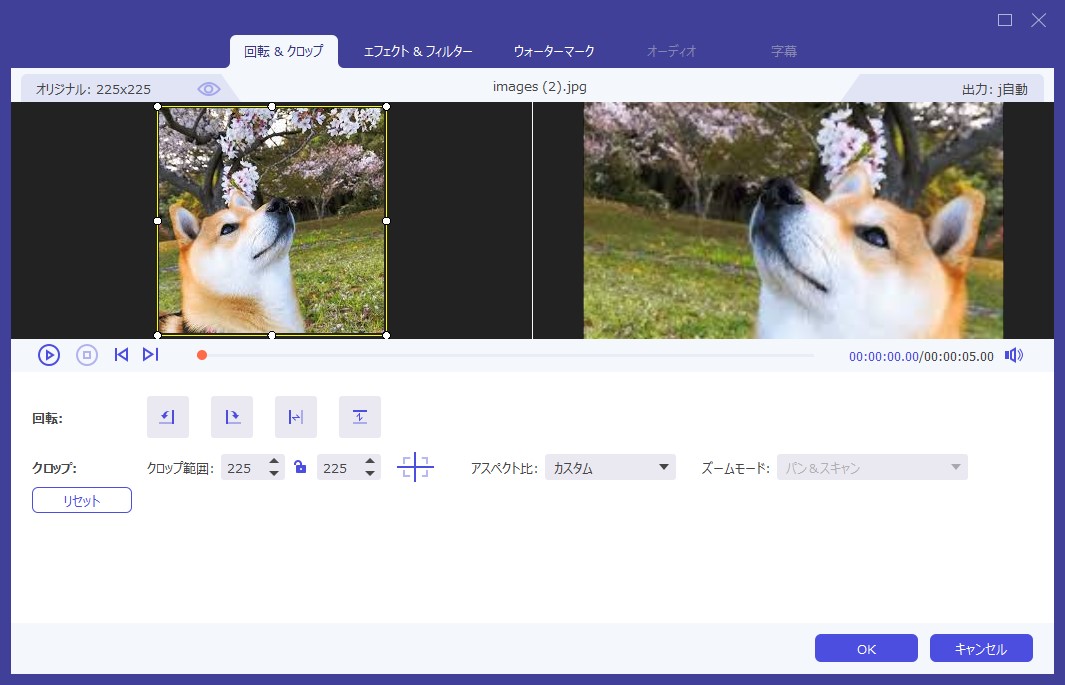Confirm changes with the OK button
The image size is (1065, 685).
coord(866,648)
